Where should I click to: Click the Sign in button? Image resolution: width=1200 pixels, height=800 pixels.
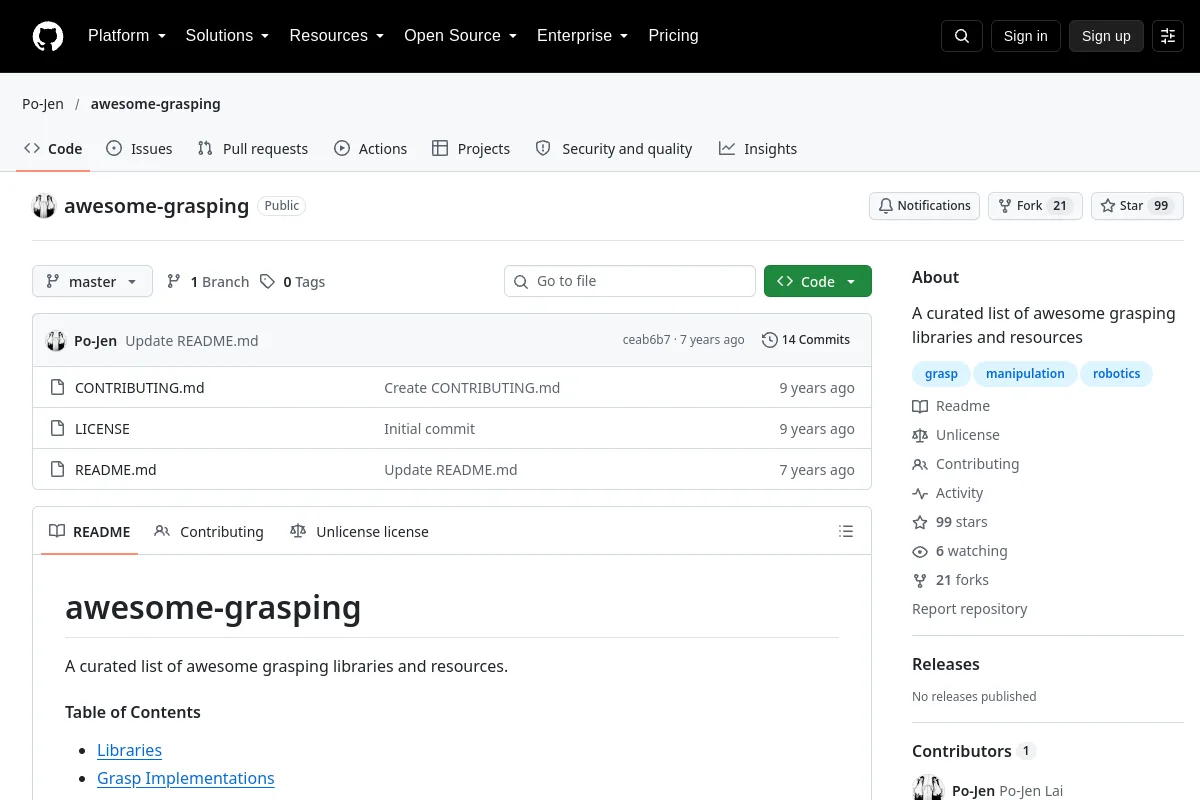tap(1025, 36)
